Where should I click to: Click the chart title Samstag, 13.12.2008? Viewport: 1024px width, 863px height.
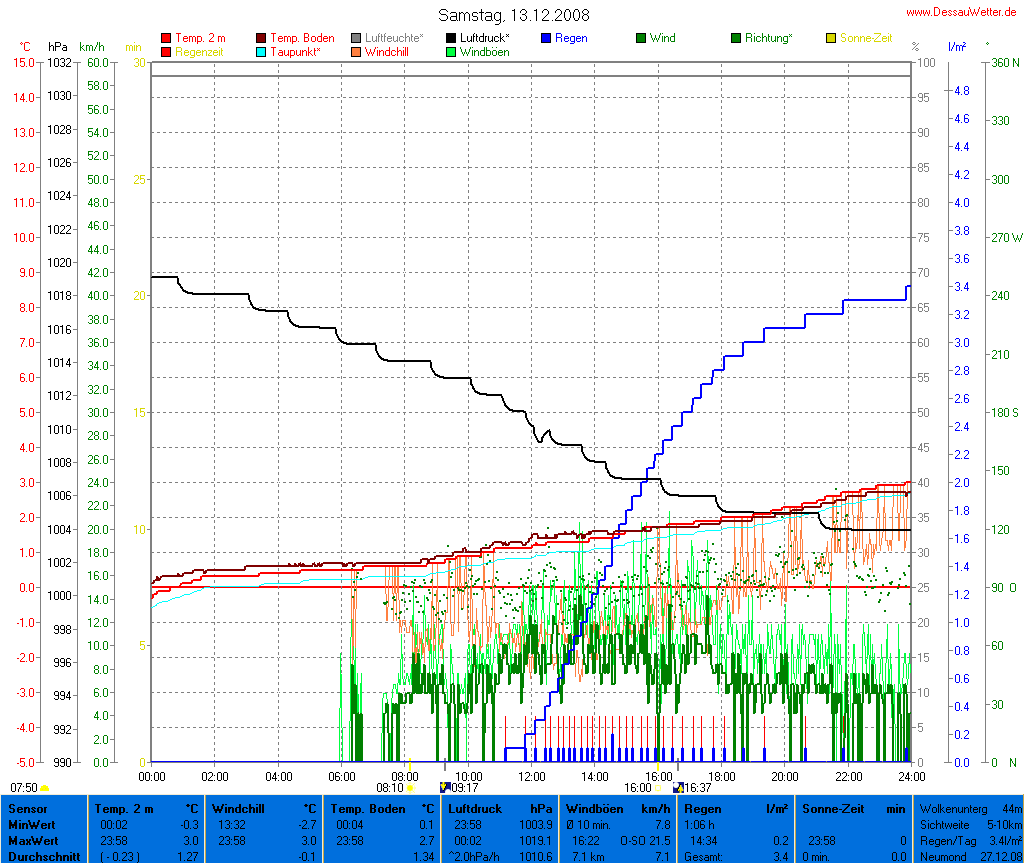coord(514,15)
